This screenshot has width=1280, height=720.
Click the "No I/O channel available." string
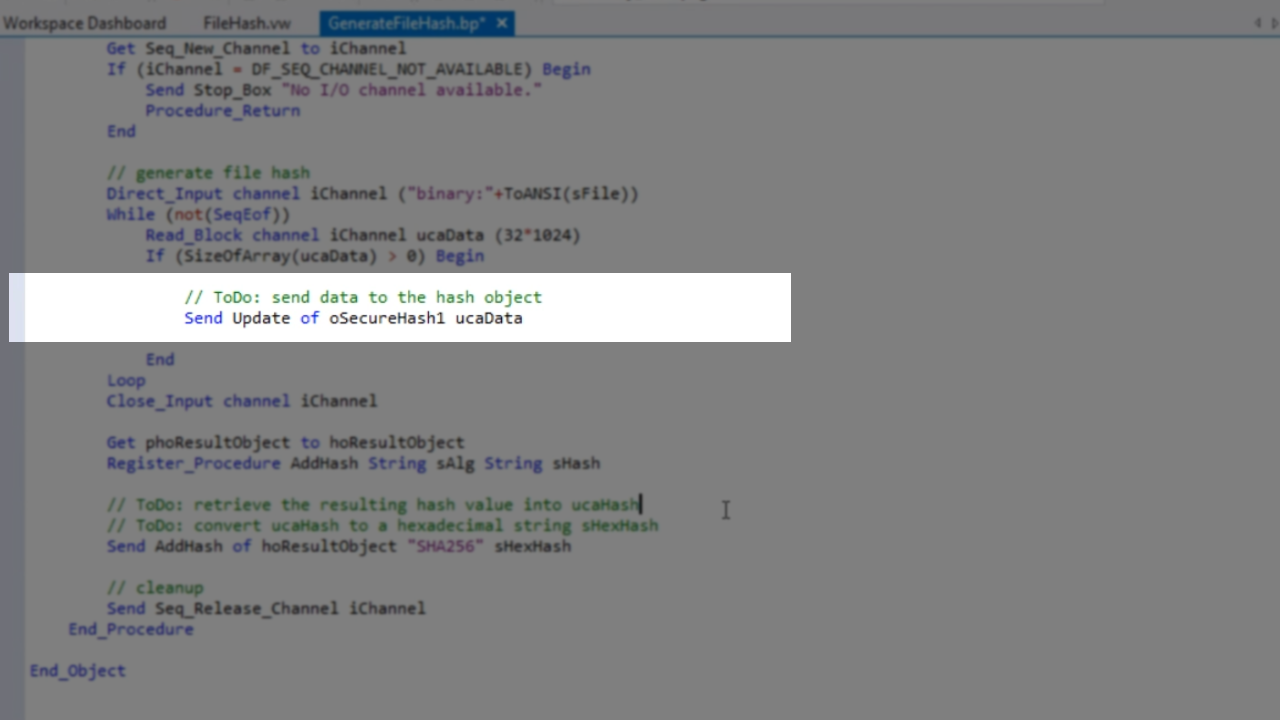click(x=411, y=90)
